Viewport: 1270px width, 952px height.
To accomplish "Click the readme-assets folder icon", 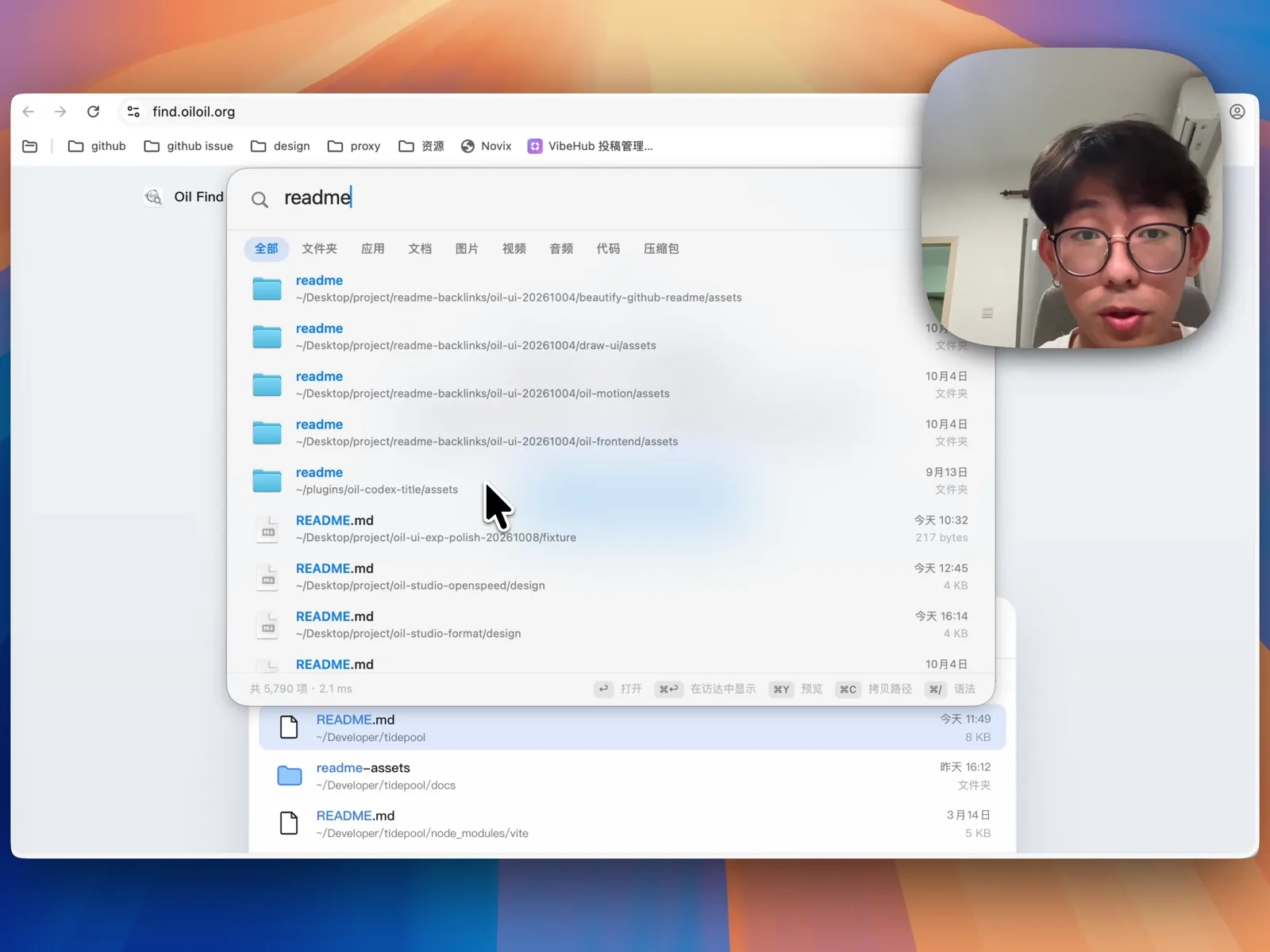I will click(x=290, y=776).
